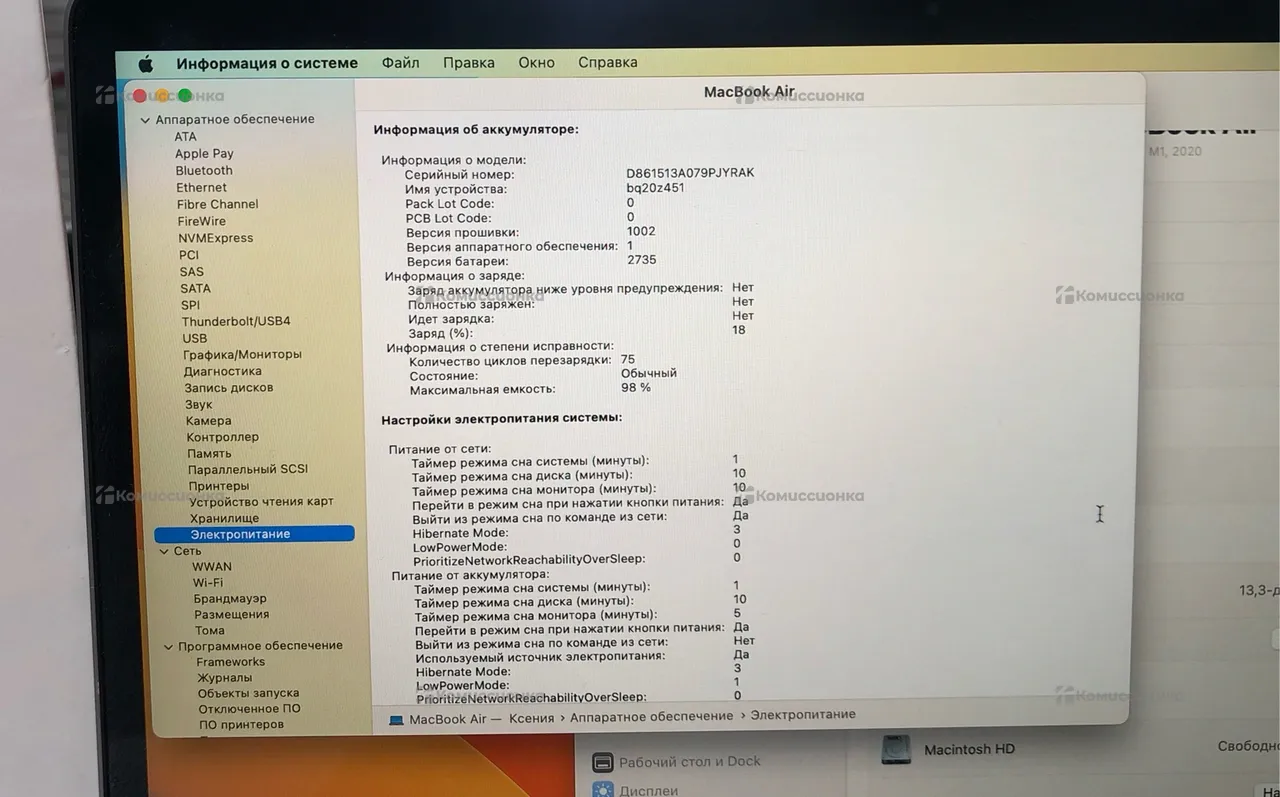The image size is (1280, 797).
Task: Select Размещения under Сеть
Action: [x=231, y=615]
